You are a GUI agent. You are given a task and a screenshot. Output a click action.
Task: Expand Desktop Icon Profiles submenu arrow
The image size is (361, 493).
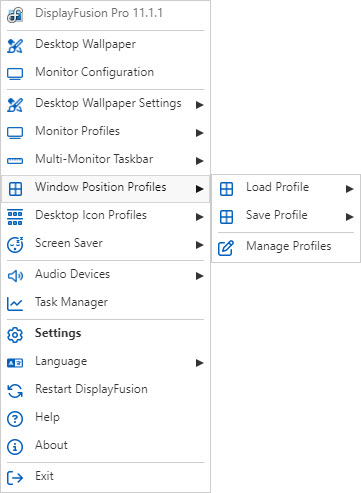tap(200, 217)
